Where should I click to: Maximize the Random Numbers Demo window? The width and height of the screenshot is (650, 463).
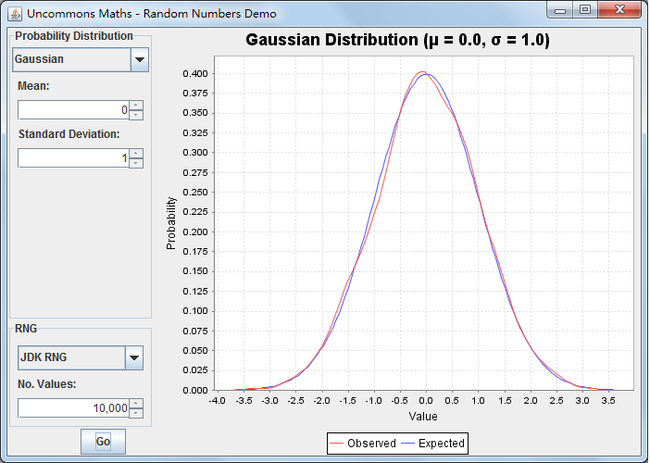pyautogui.click(x=585, y=10)
